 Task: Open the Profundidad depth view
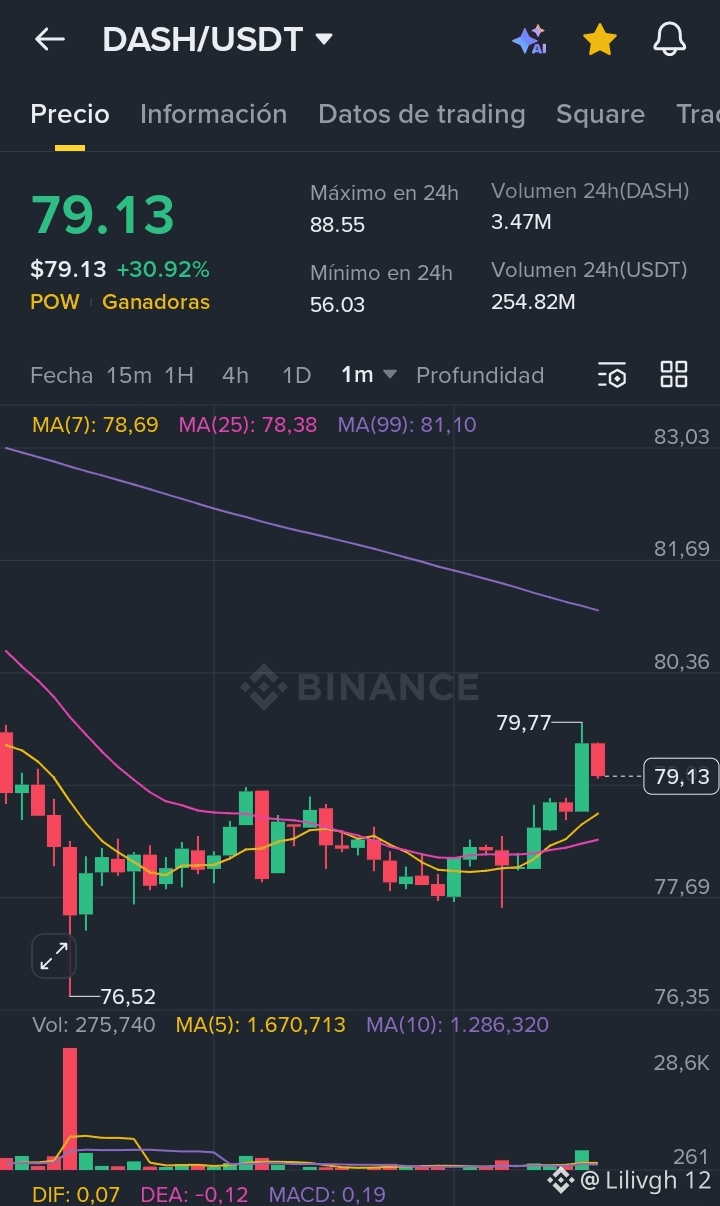coord(480,375)
